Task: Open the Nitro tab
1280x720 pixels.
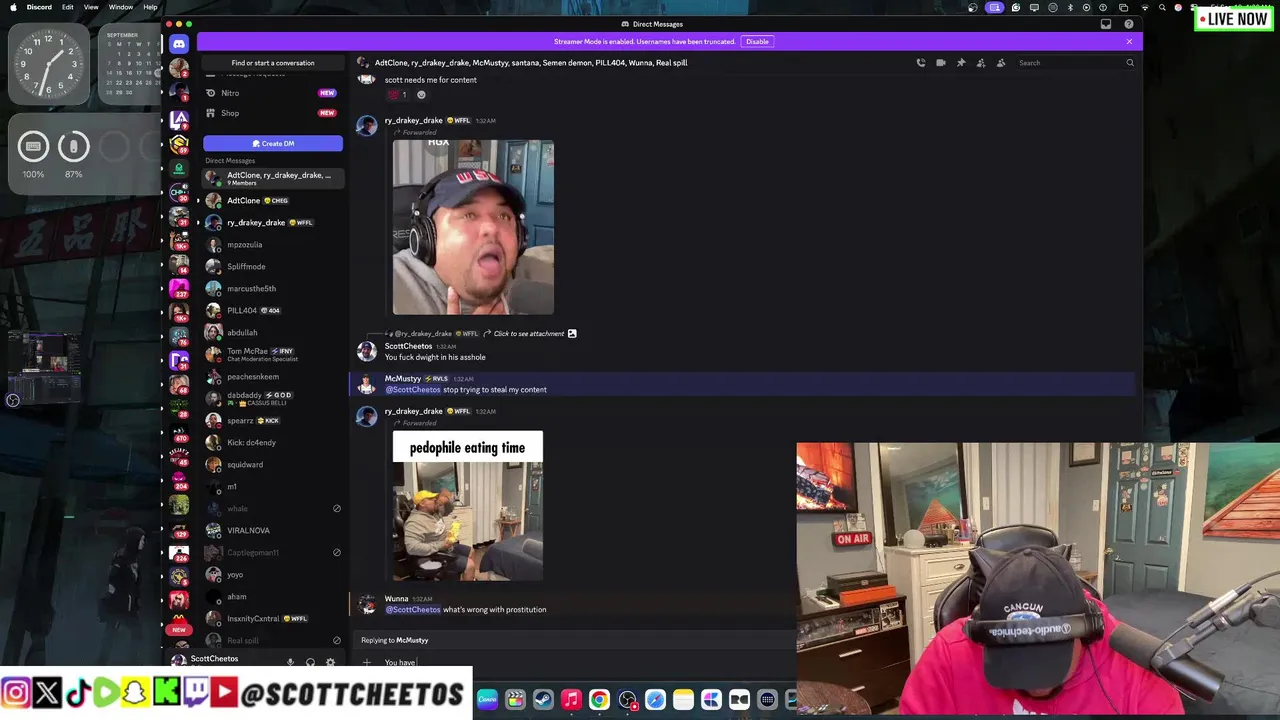Action: pos(272,93)
